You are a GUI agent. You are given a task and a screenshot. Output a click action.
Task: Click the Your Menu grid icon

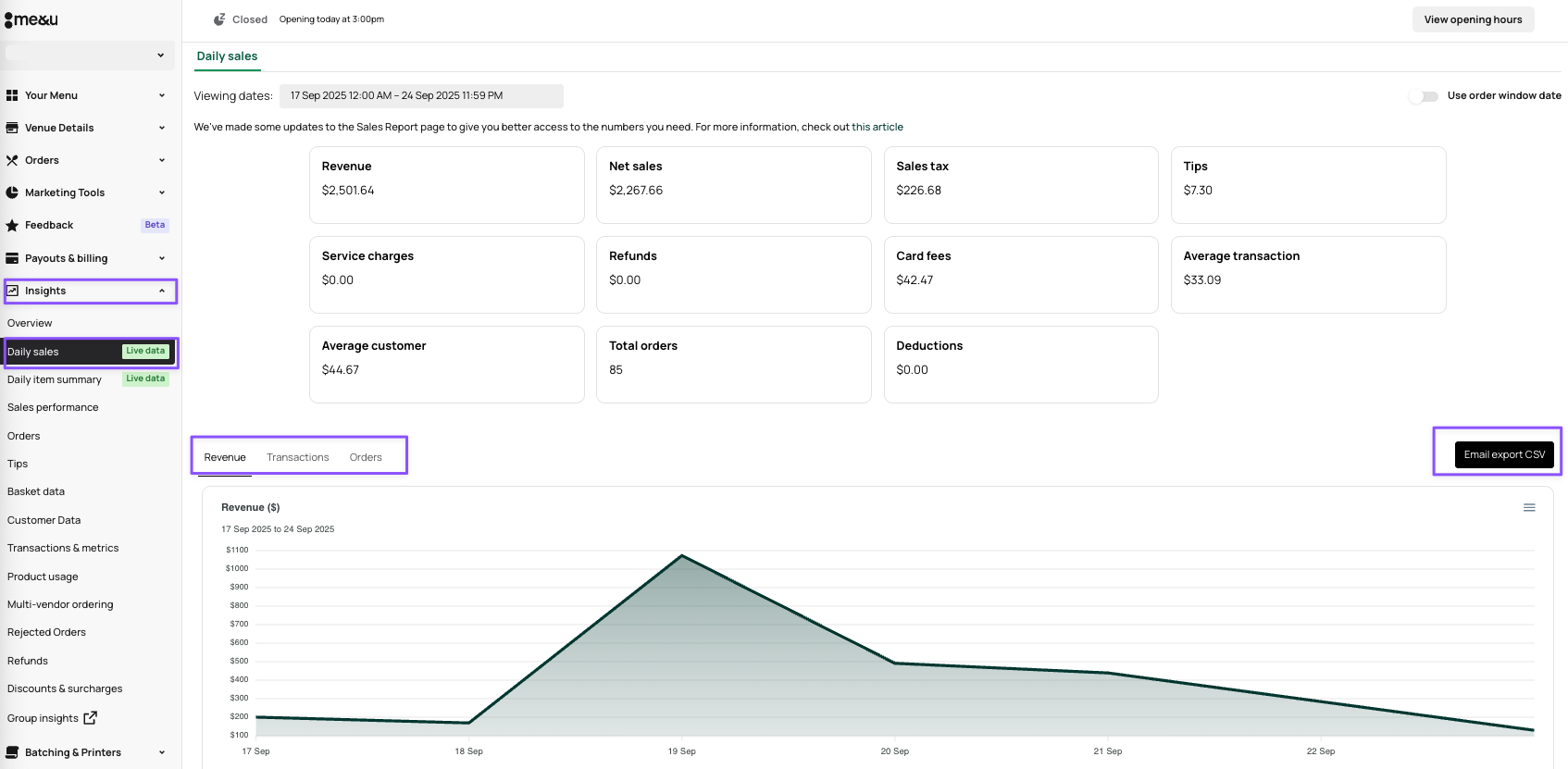[12, 95]
